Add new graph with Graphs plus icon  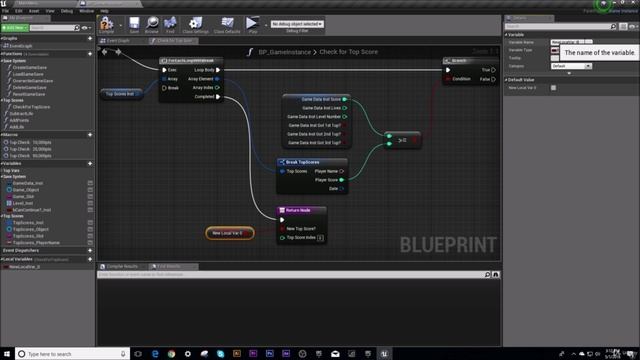[x=90, y=38]
